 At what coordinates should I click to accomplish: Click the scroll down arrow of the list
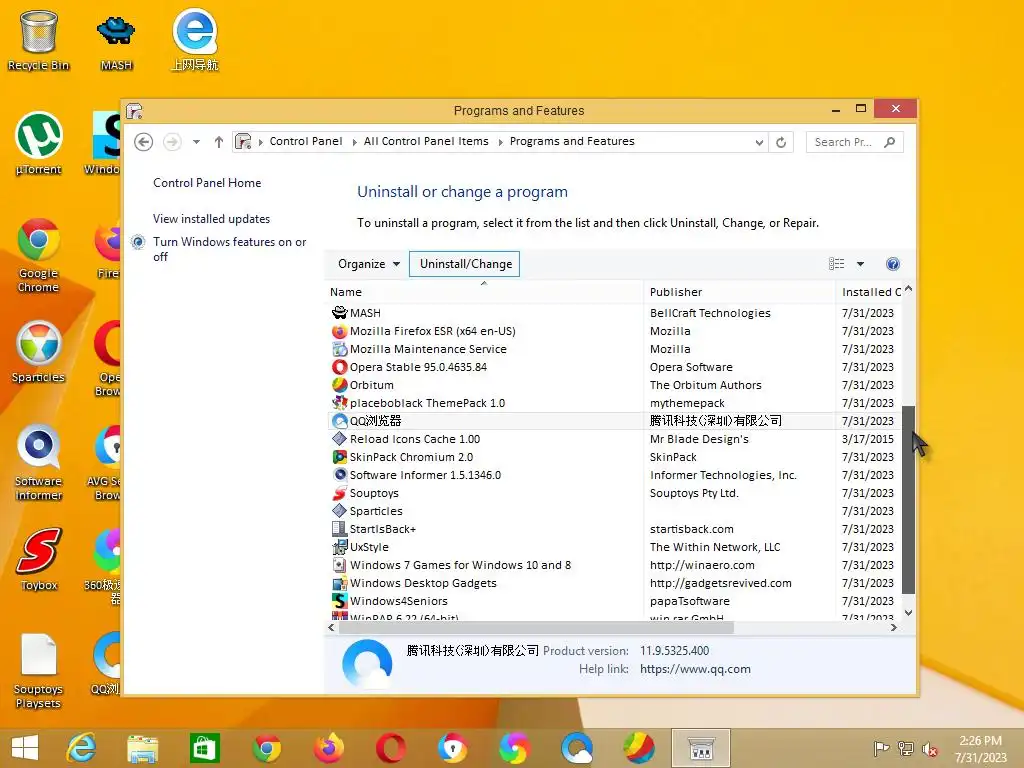pos(908,613)
